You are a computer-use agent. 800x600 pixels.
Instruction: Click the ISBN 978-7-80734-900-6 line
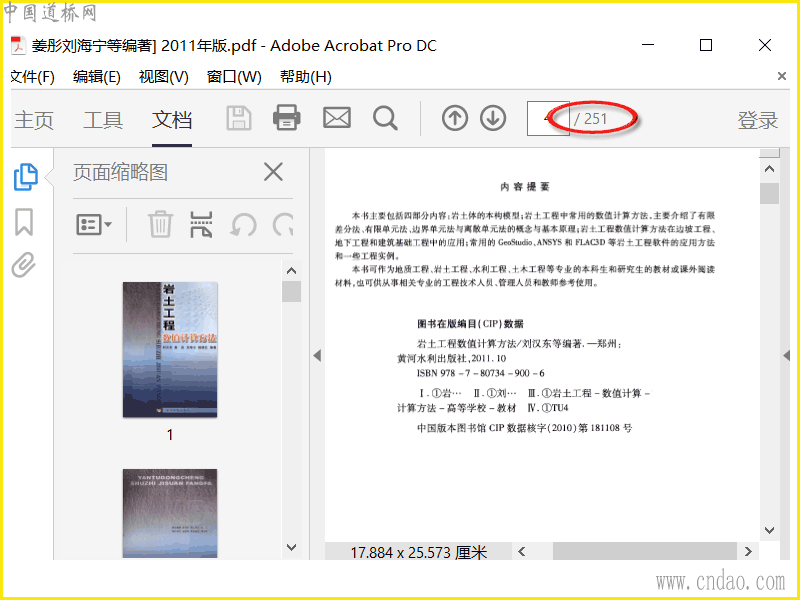point(480,373)
